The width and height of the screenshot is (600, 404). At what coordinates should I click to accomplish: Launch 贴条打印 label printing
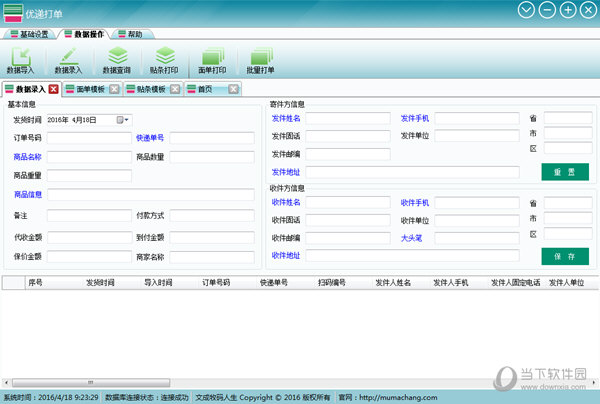[x=165, y=60]
